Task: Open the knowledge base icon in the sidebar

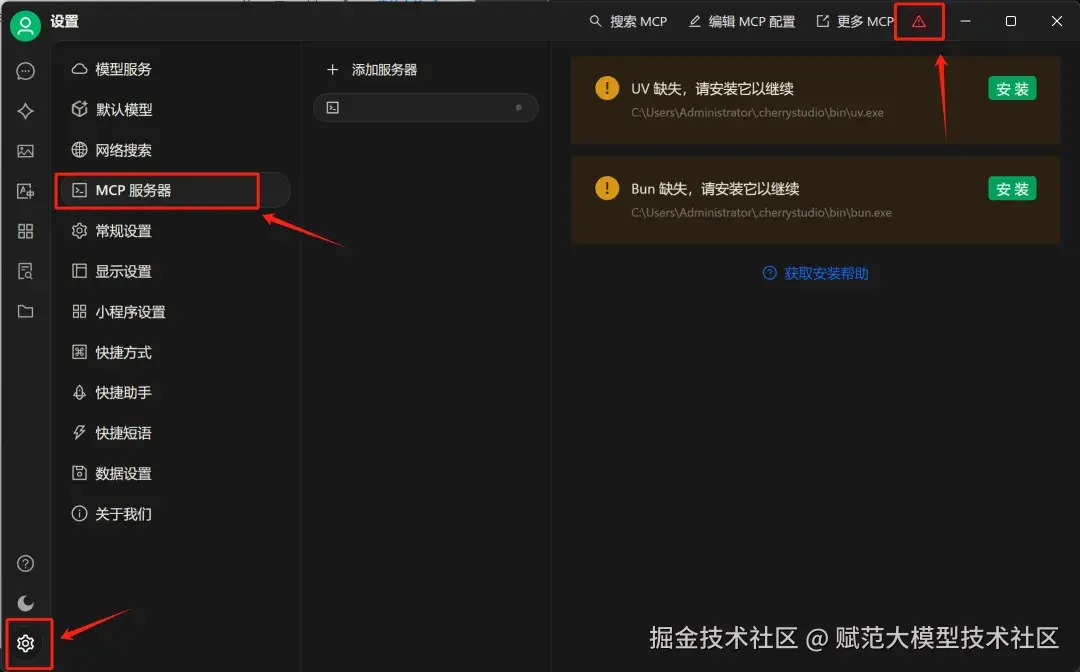Action: tap(26, 270)
